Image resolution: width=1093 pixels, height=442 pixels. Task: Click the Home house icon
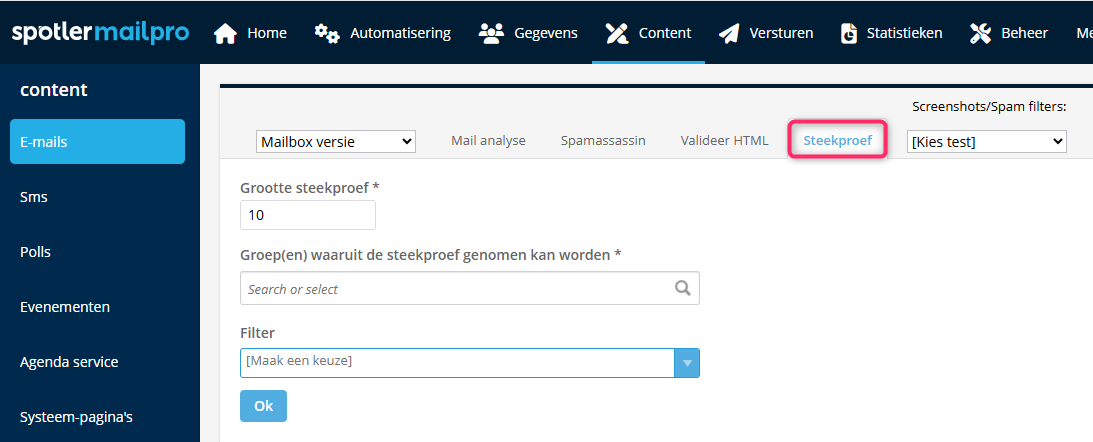(x=226, y=33)
